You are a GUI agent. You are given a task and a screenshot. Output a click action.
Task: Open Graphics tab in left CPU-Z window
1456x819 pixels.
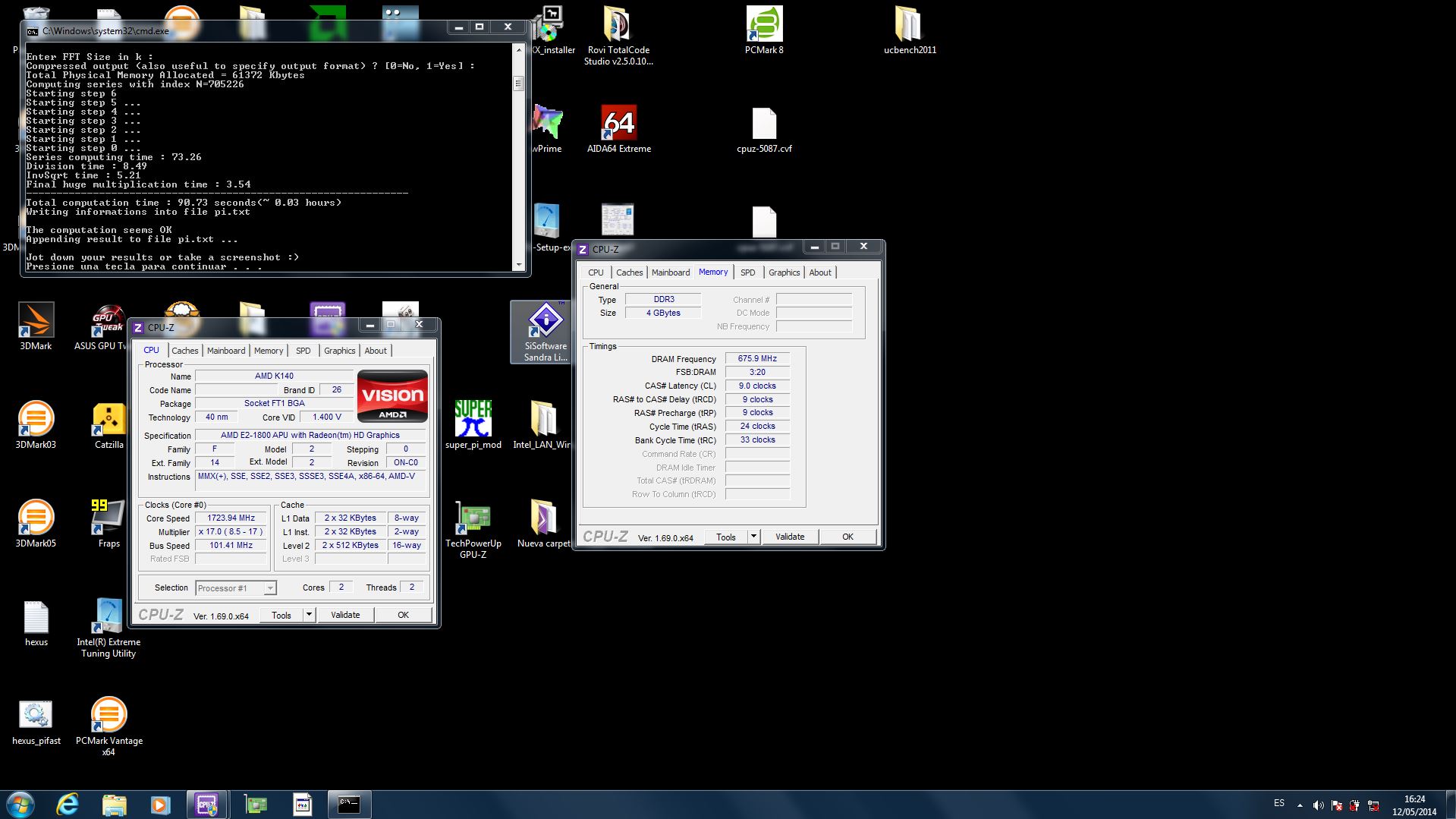[339, 351]
